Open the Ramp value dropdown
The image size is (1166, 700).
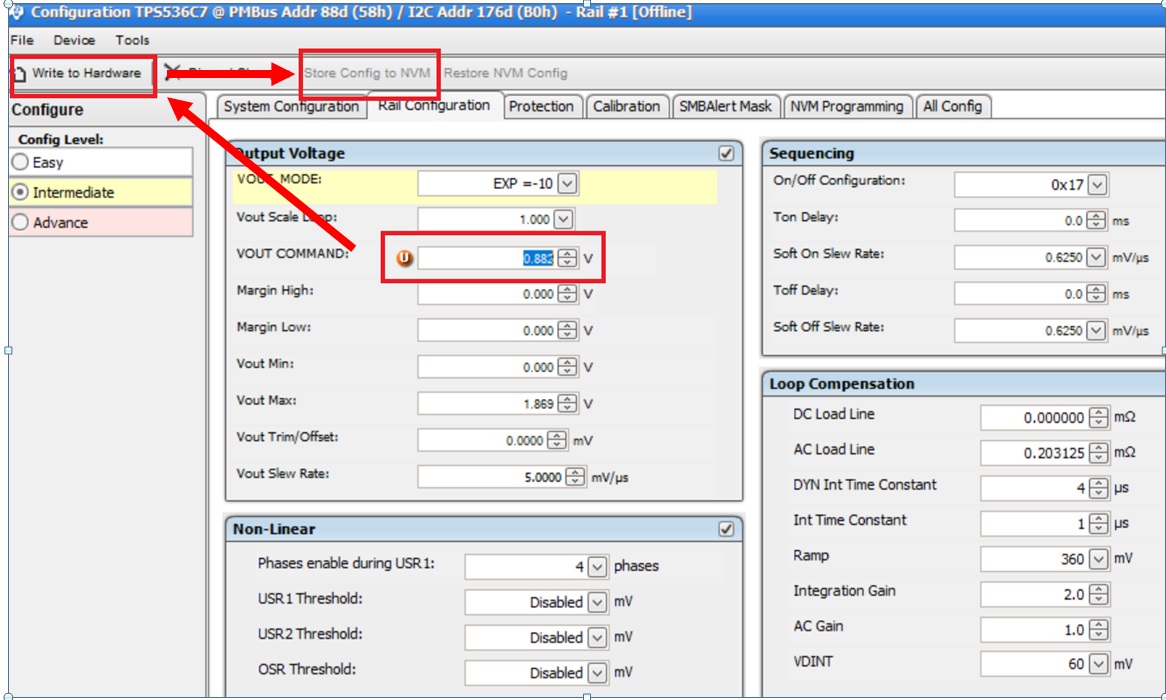coord(1099,559)
